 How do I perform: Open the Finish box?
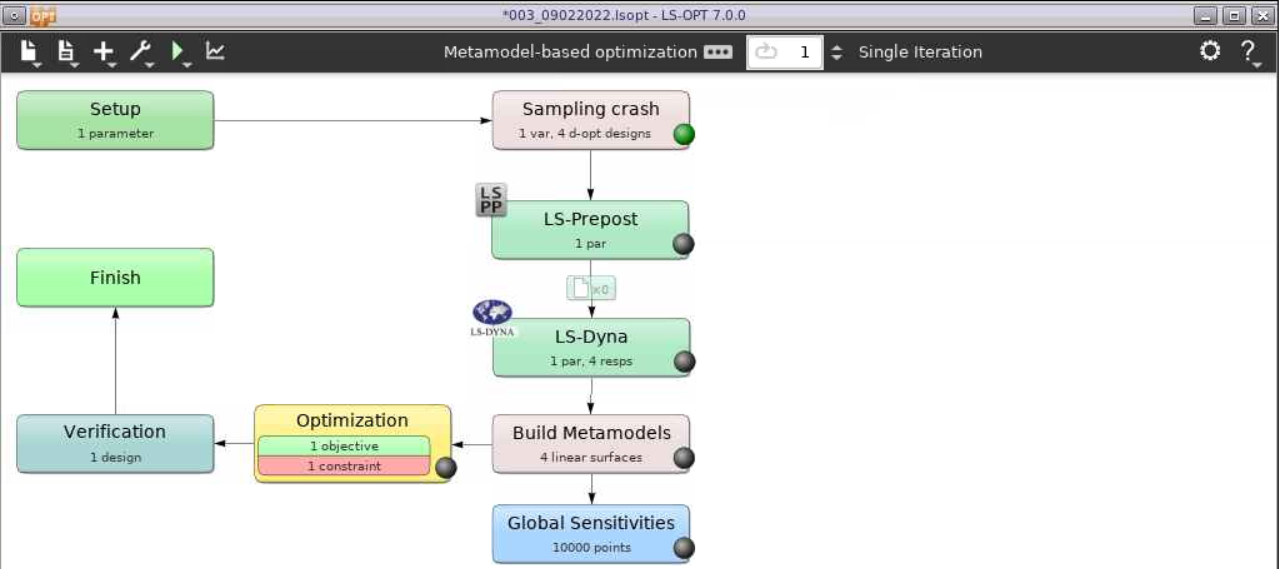point(115,277)
